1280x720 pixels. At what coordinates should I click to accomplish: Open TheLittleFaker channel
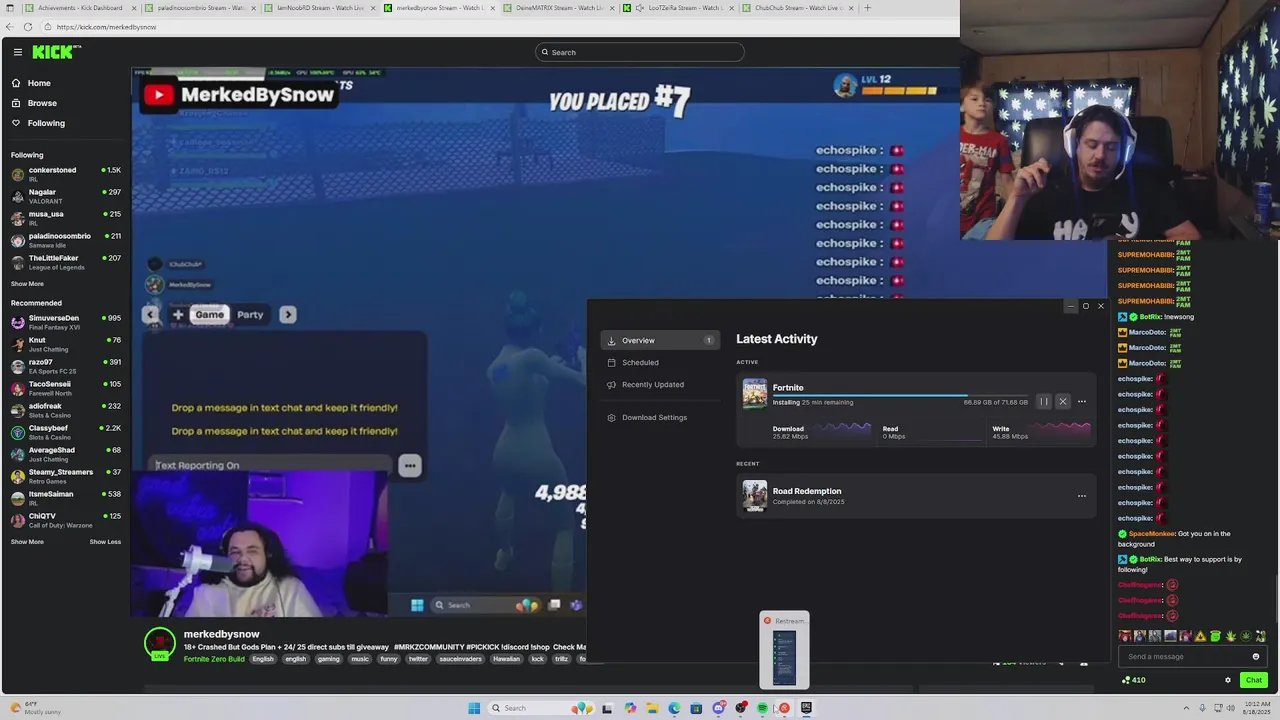click(66, 262)
